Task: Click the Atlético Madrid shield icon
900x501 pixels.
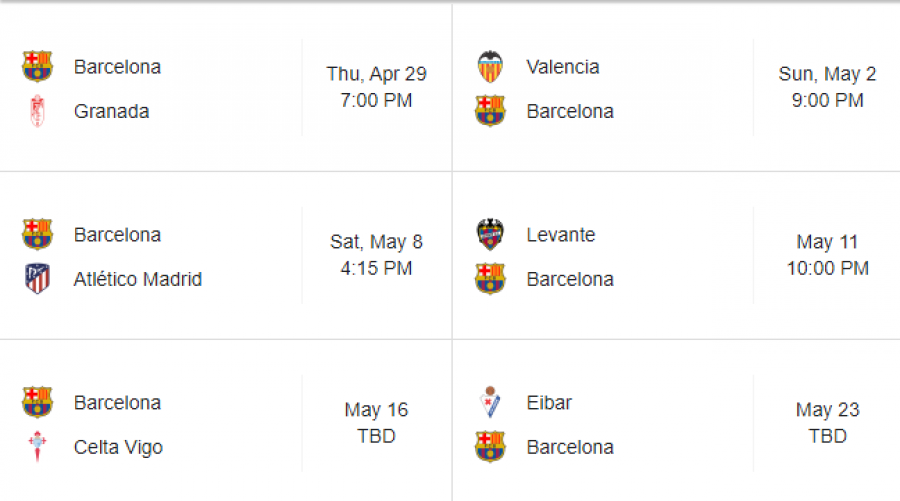Action: [x=37, y=279]
